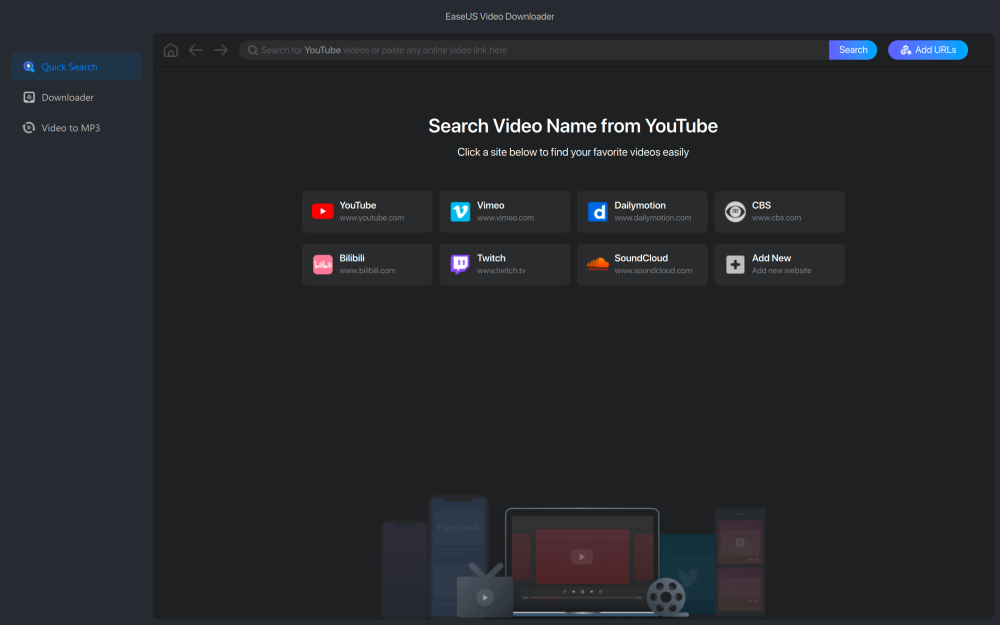Click the 'YouTube' card title
The height and width of the screenshot is (625, 1000).
coord(358,205)
